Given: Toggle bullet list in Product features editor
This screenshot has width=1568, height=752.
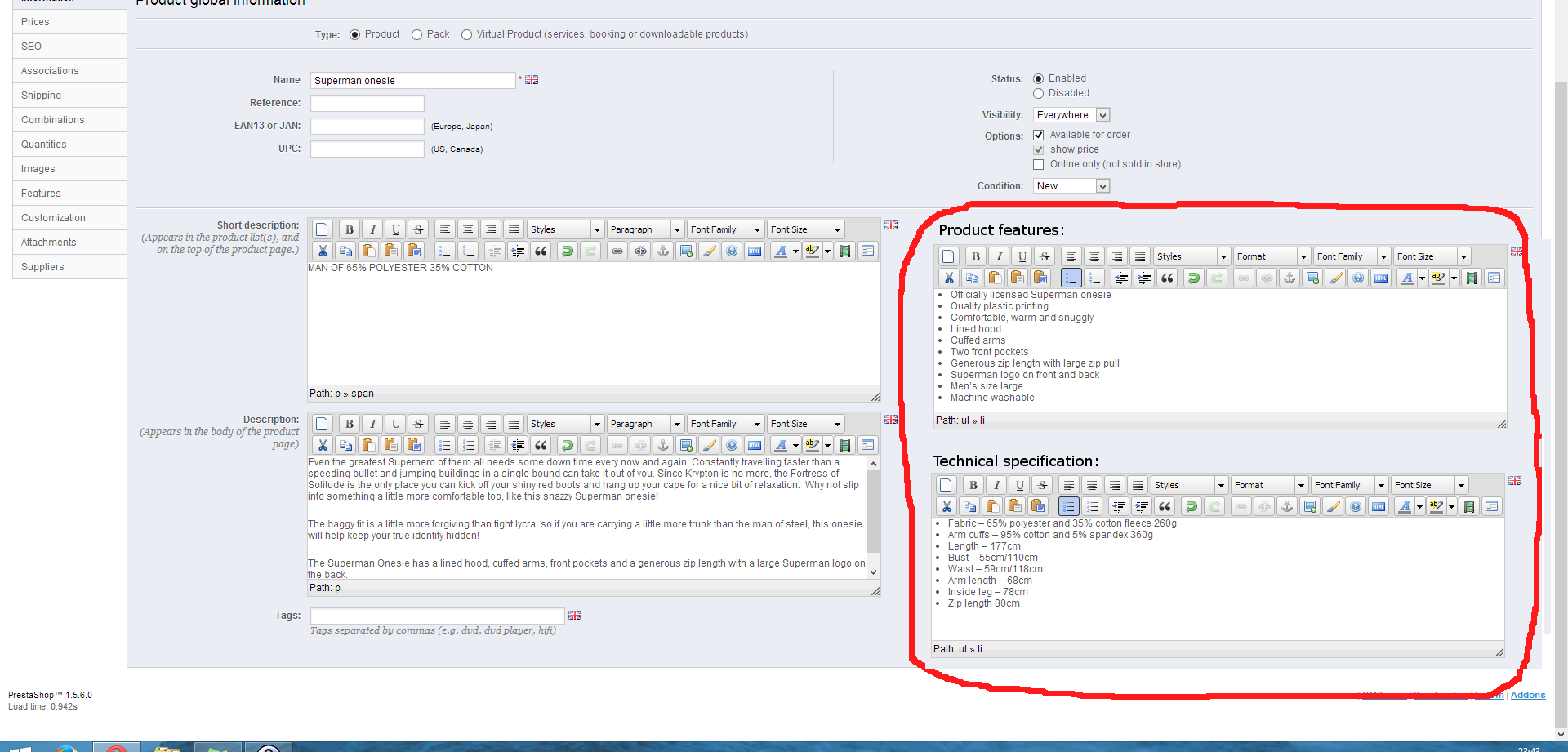Looking at the screenshot, I should (1071, 278).
